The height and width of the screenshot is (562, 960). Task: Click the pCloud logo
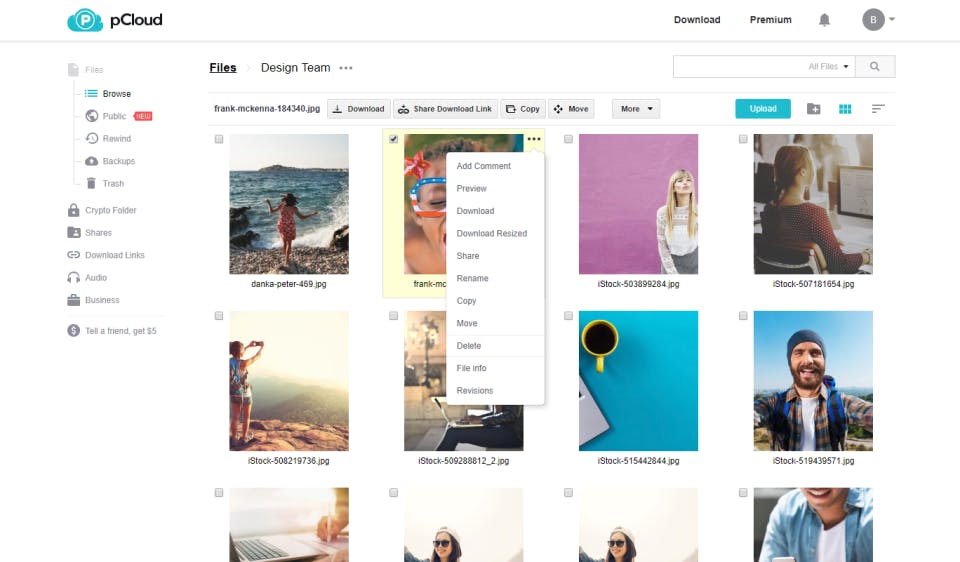coord(114,20)
